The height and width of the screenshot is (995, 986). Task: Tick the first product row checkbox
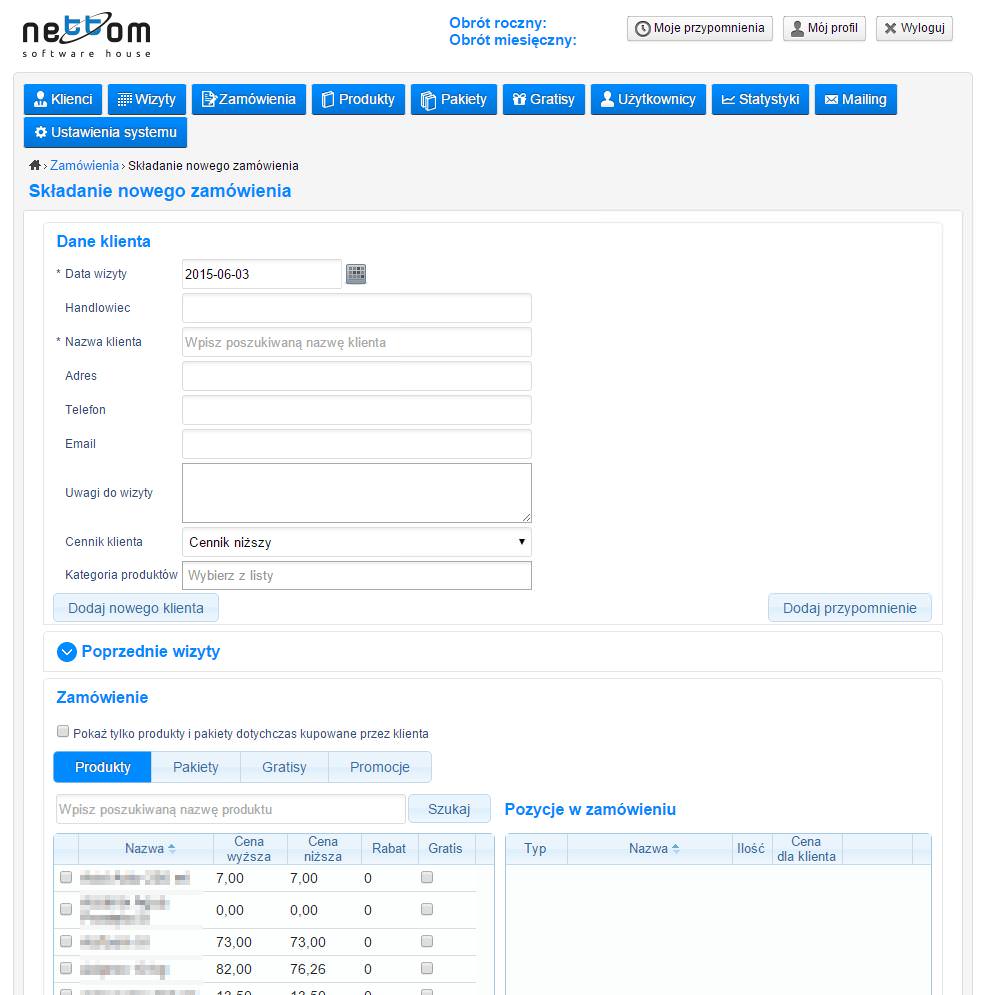pos(66,877)
